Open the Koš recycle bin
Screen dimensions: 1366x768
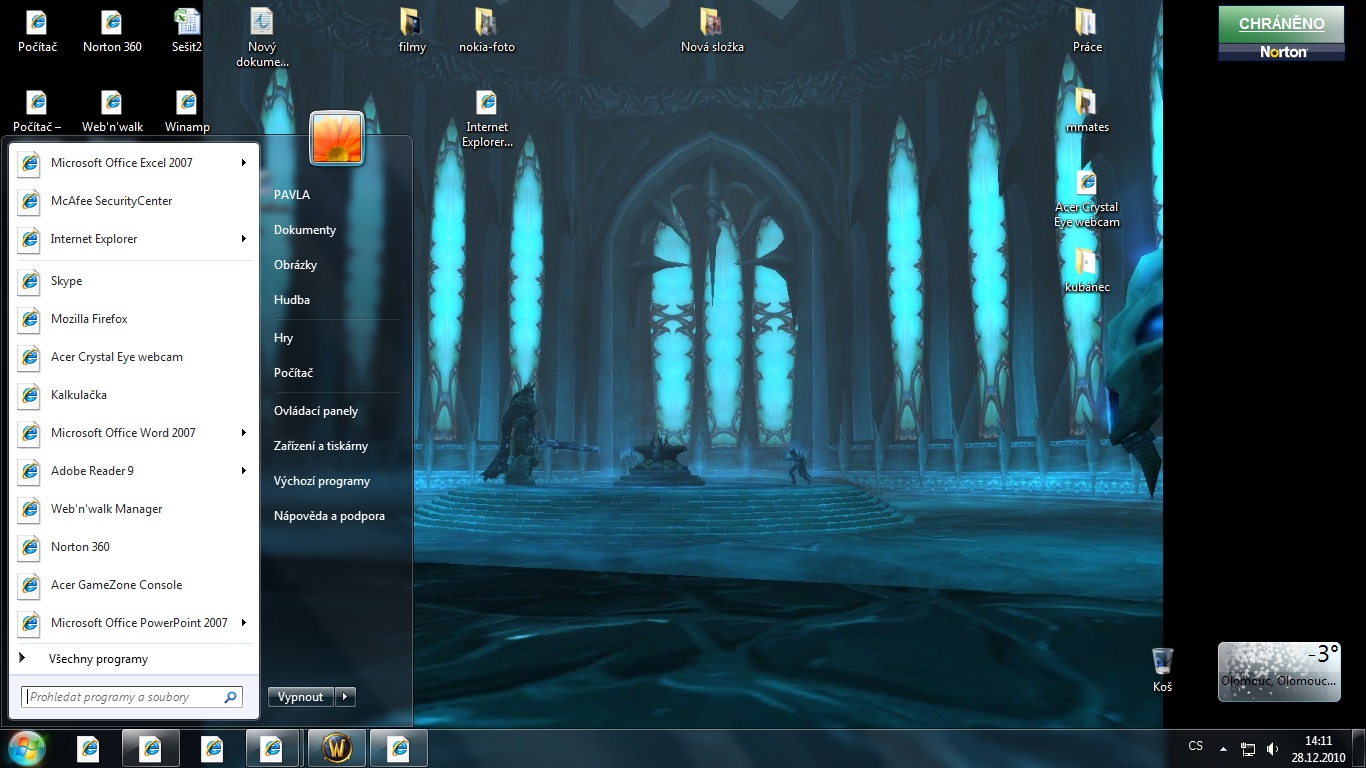[1162, 669]
